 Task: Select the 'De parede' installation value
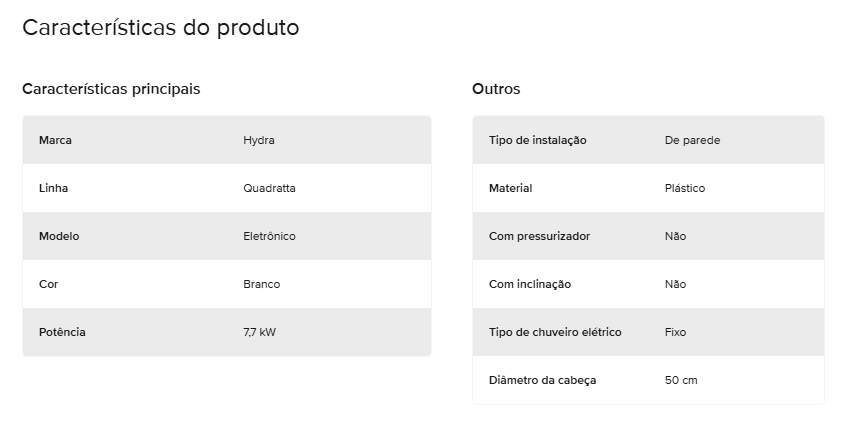coord(692,140)
